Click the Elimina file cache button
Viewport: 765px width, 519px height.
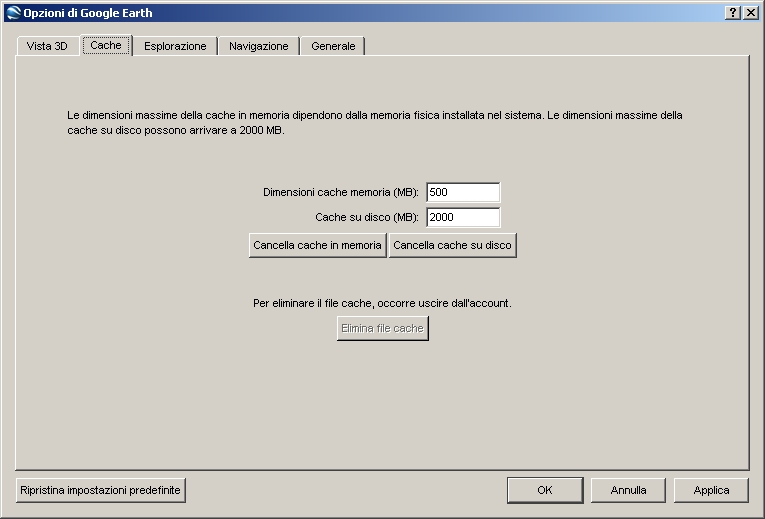(x=382, y=328)
